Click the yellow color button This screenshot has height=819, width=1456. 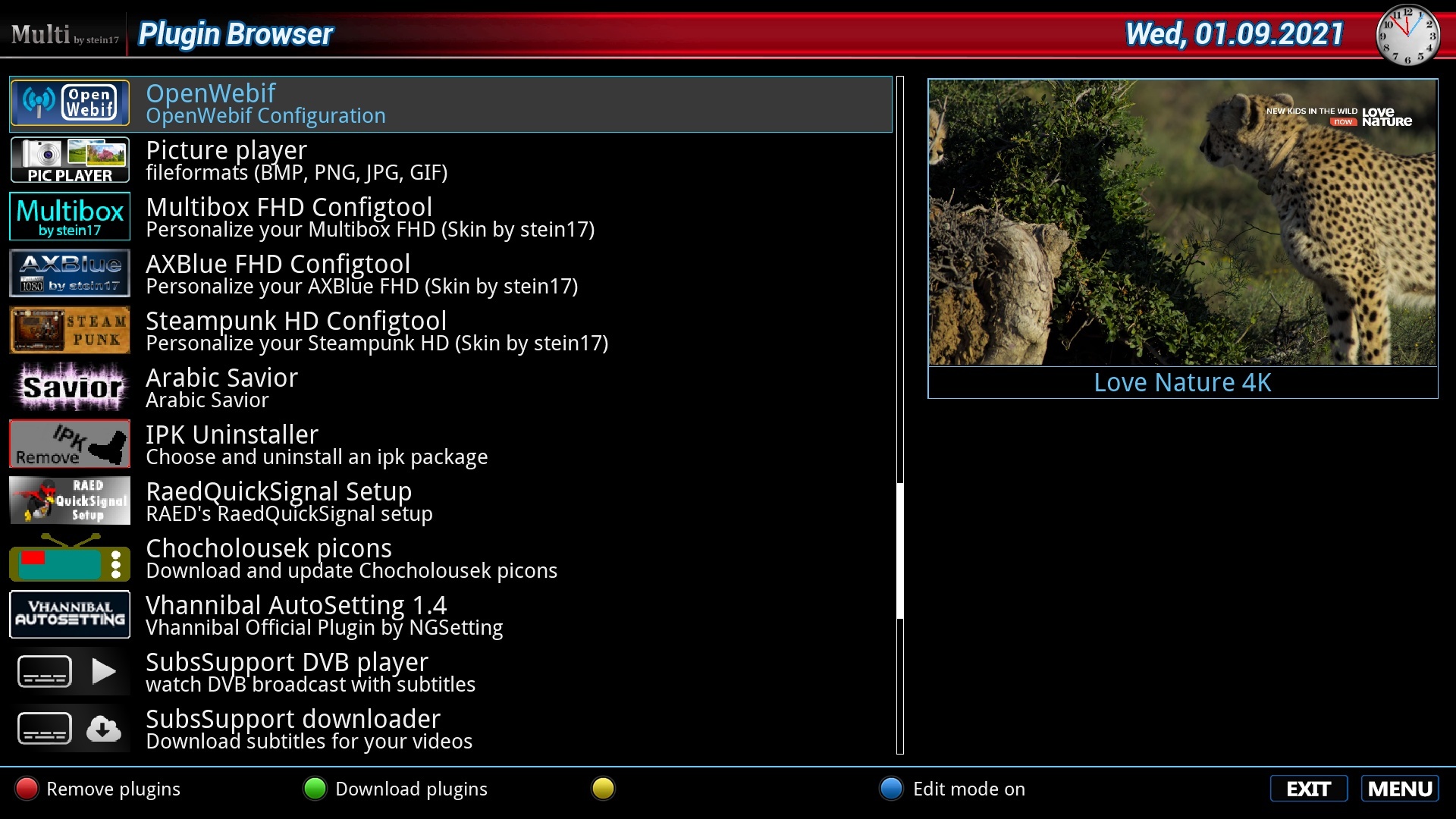point(603,789)
